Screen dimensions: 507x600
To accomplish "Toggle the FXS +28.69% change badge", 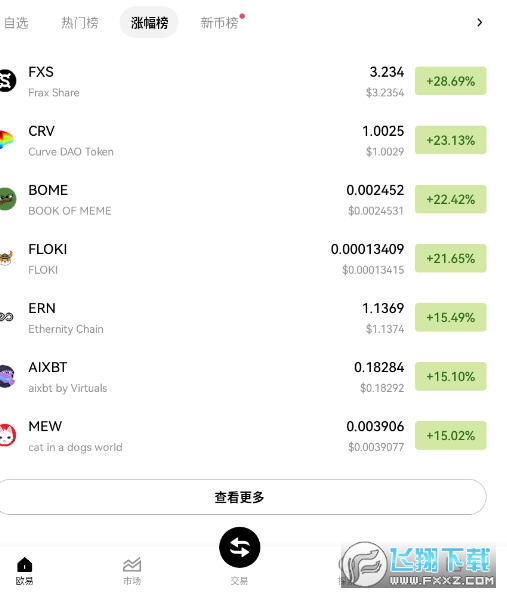I will 451,81.
